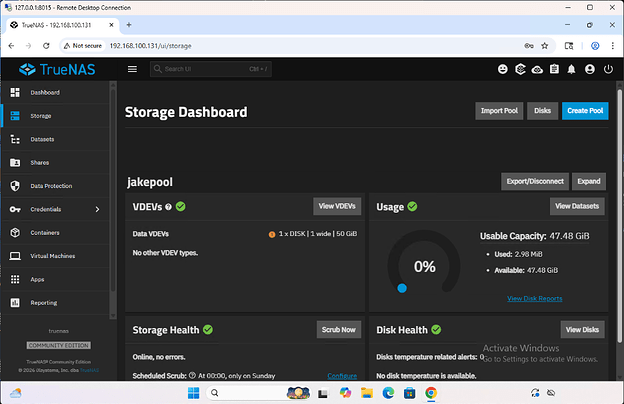Image resolution: width=624 pixels, height=404 pixels.
Task: Click Export/Disconnect for jakepool
Action: coord(535,182)
